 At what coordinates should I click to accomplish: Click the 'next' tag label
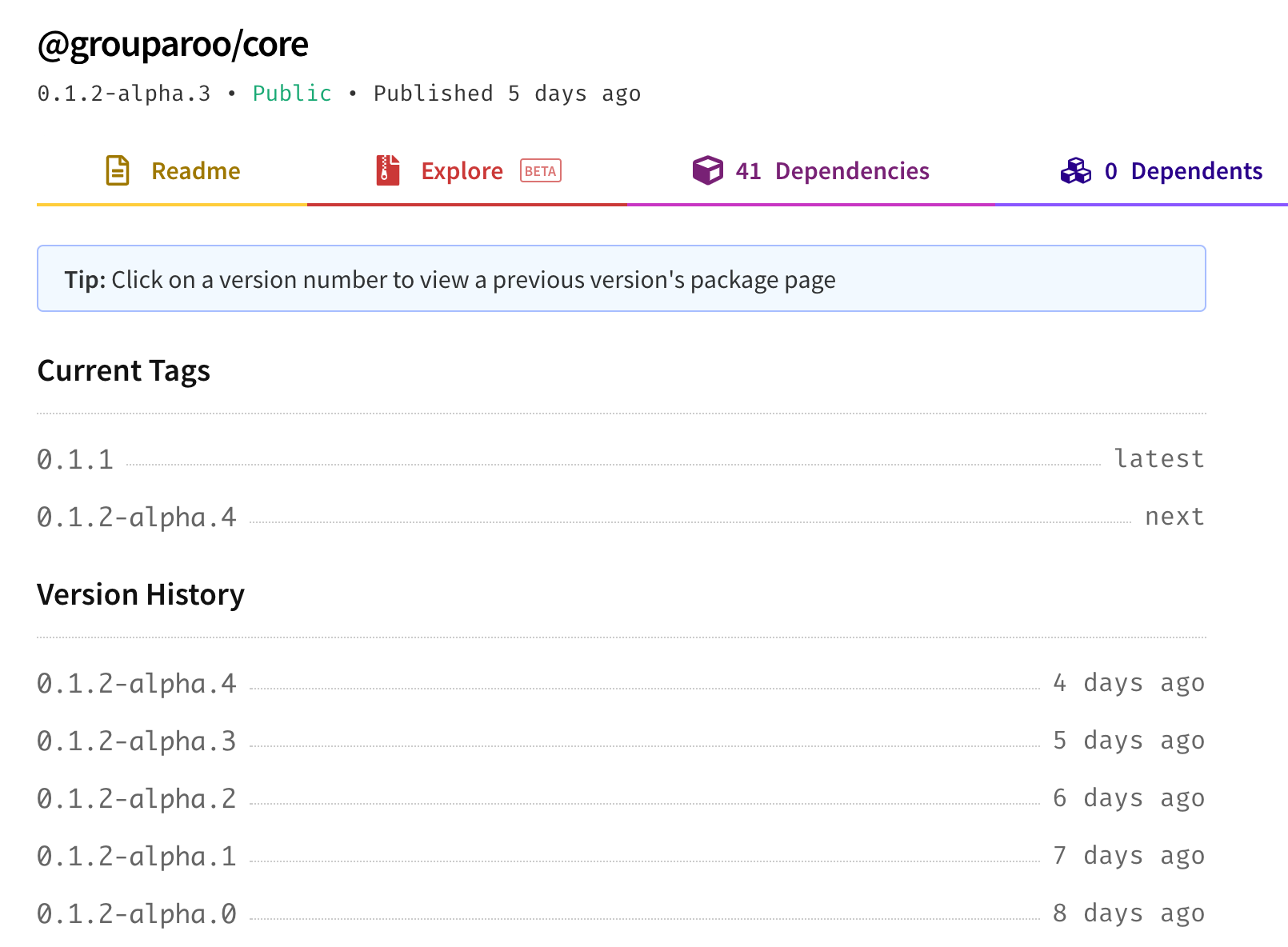tap(1174, 517)
